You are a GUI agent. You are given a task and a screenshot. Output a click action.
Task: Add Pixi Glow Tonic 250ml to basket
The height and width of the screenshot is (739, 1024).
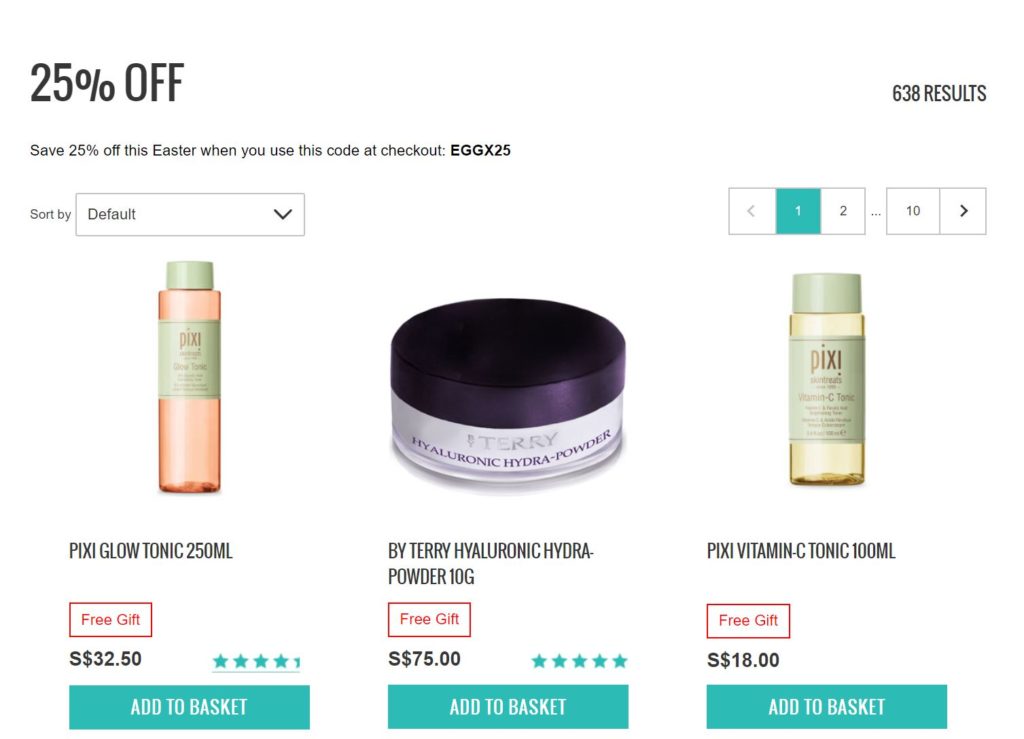(189, 707)
